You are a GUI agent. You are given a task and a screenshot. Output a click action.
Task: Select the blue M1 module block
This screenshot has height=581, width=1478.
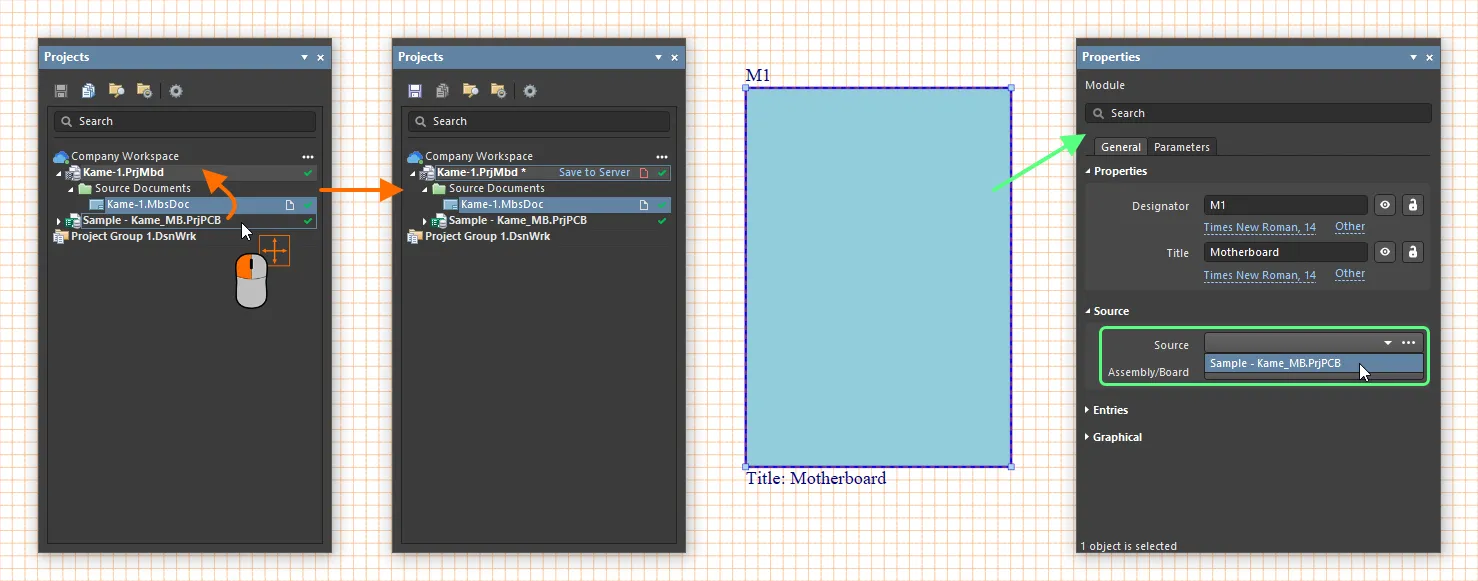pos(878,277)
